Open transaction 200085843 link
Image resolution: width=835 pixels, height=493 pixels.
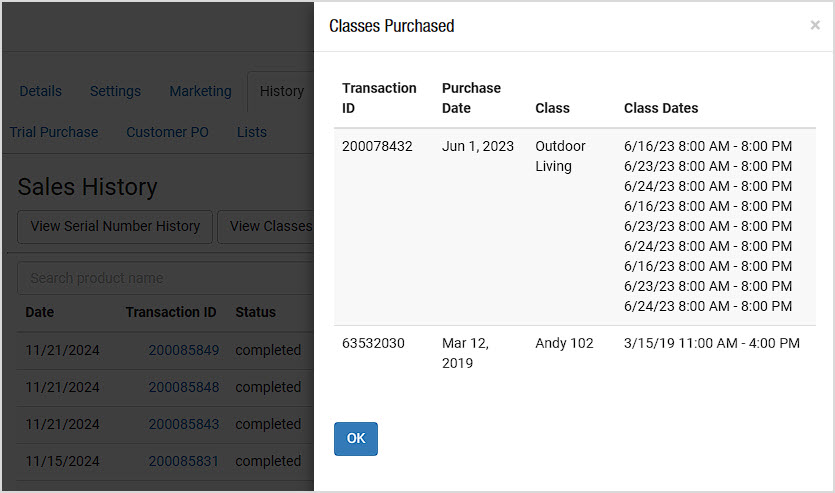point(184,424)
